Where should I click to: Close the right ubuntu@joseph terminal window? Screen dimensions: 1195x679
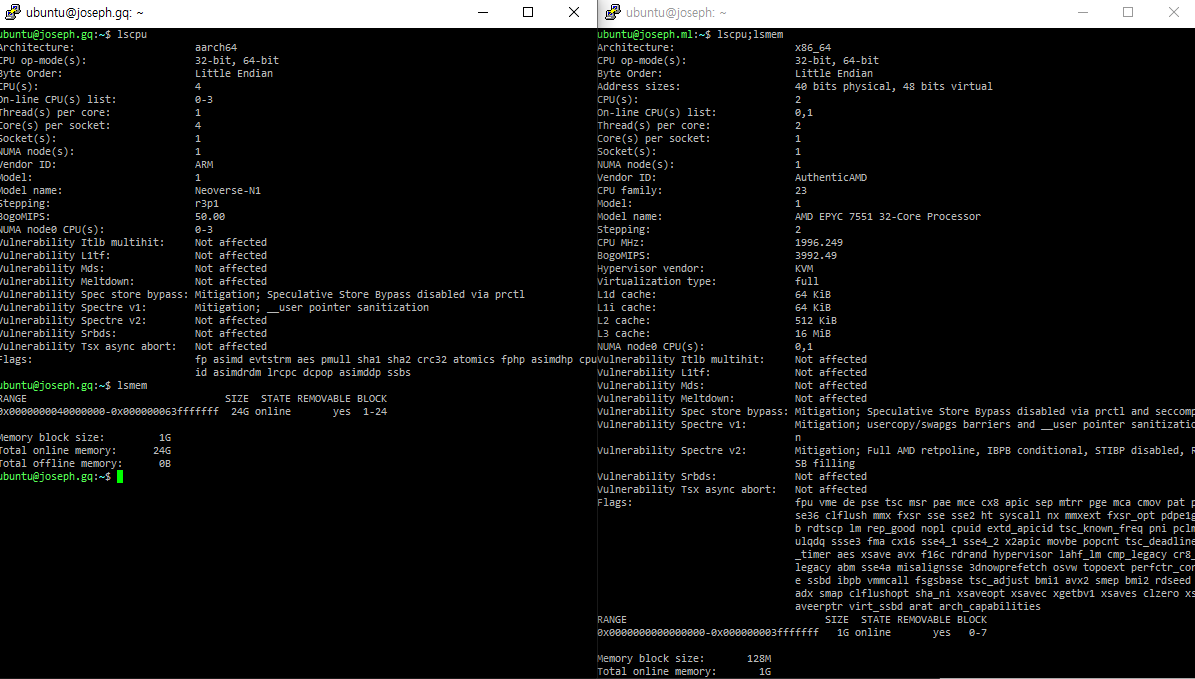click(x=1174, y=12)
